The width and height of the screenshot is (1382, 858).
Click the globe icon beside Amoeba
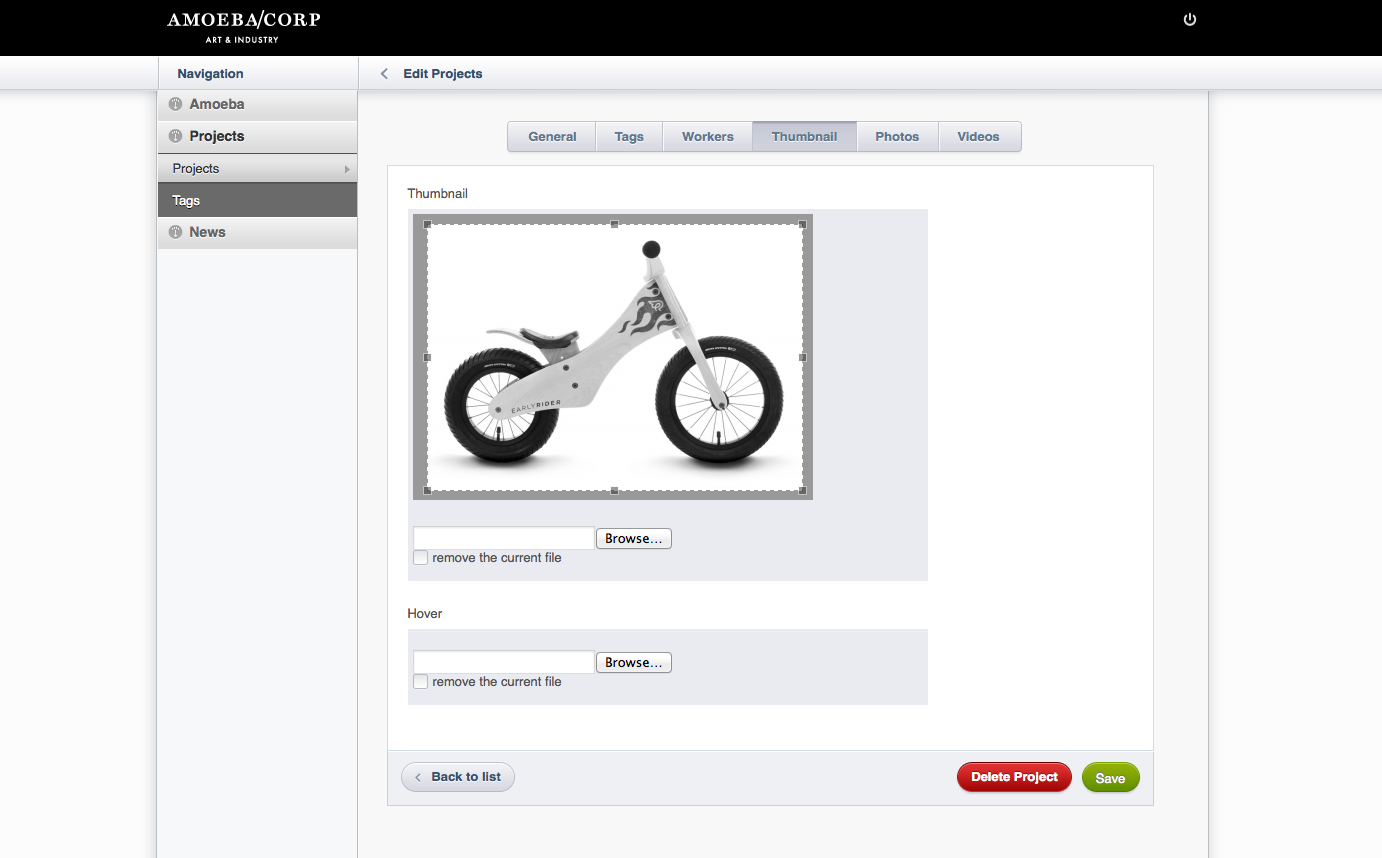tap(175, 104)
